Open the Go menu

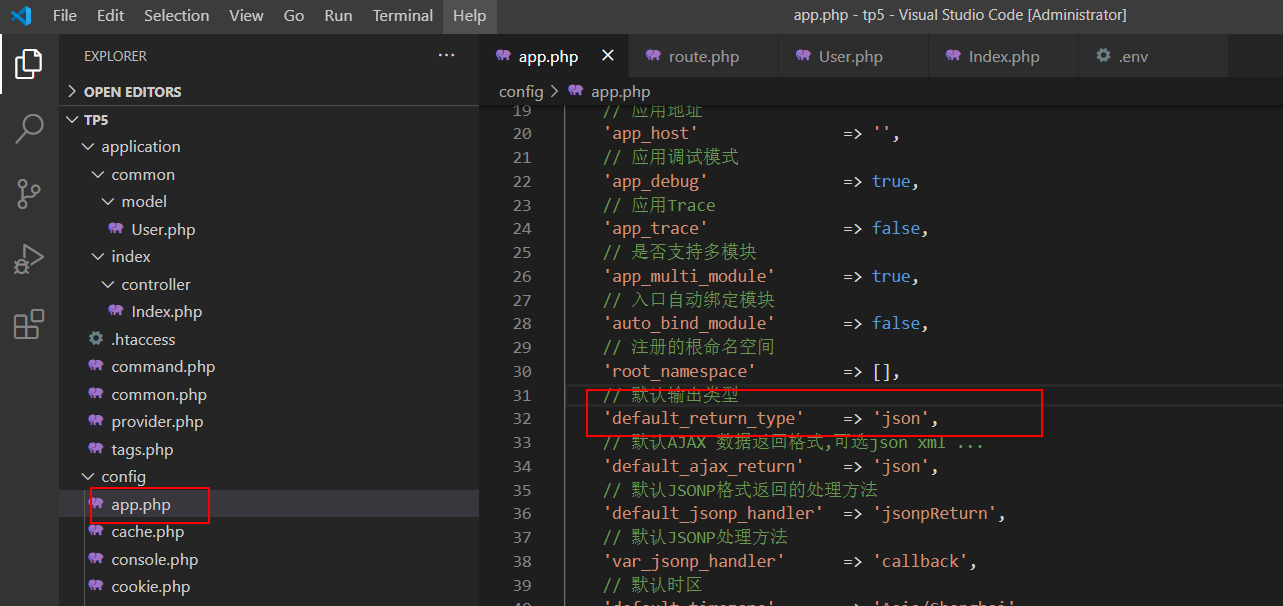tap(294, 15)
